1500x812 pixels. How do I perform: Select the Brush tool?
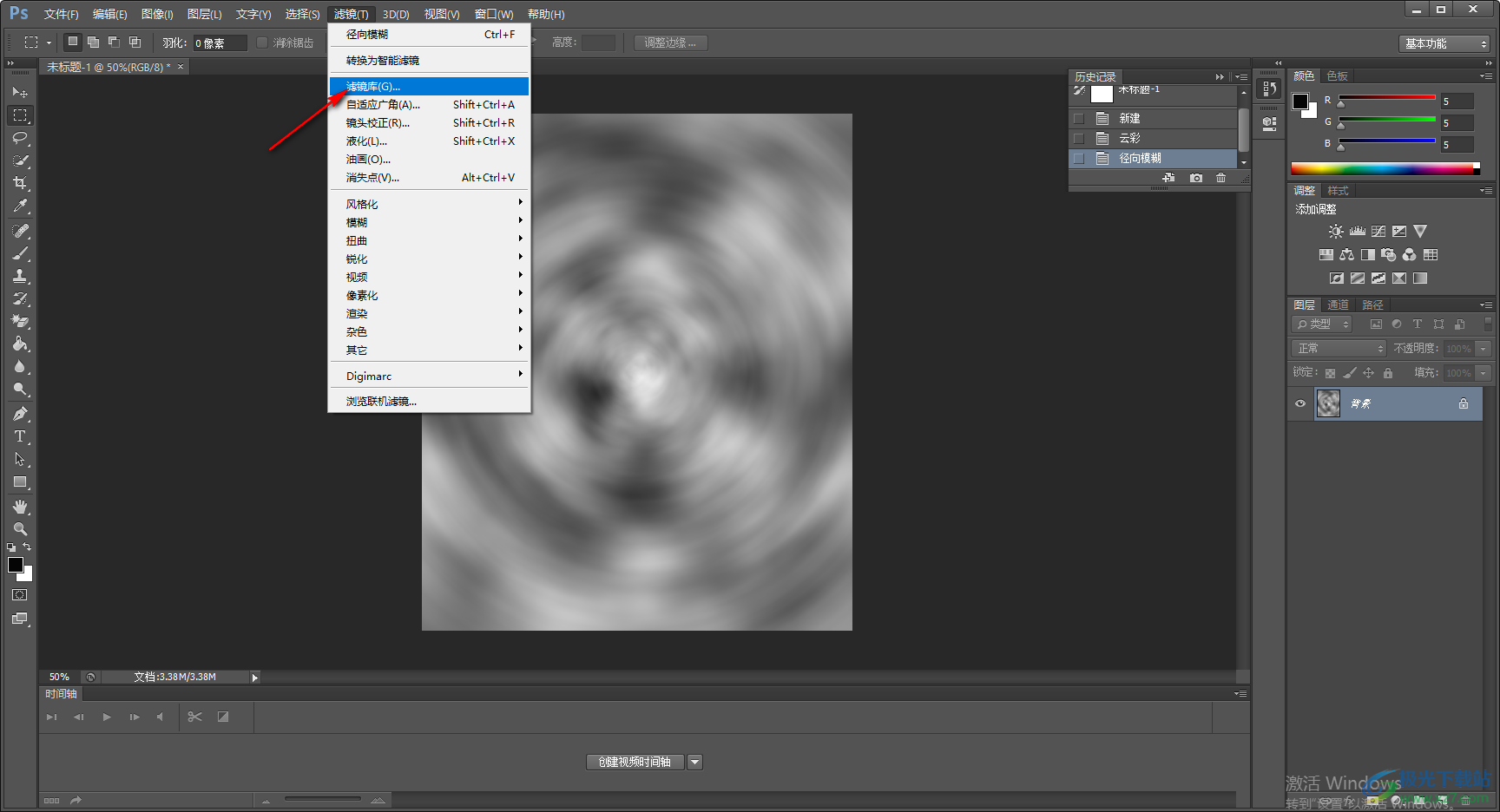pos(20,253)
